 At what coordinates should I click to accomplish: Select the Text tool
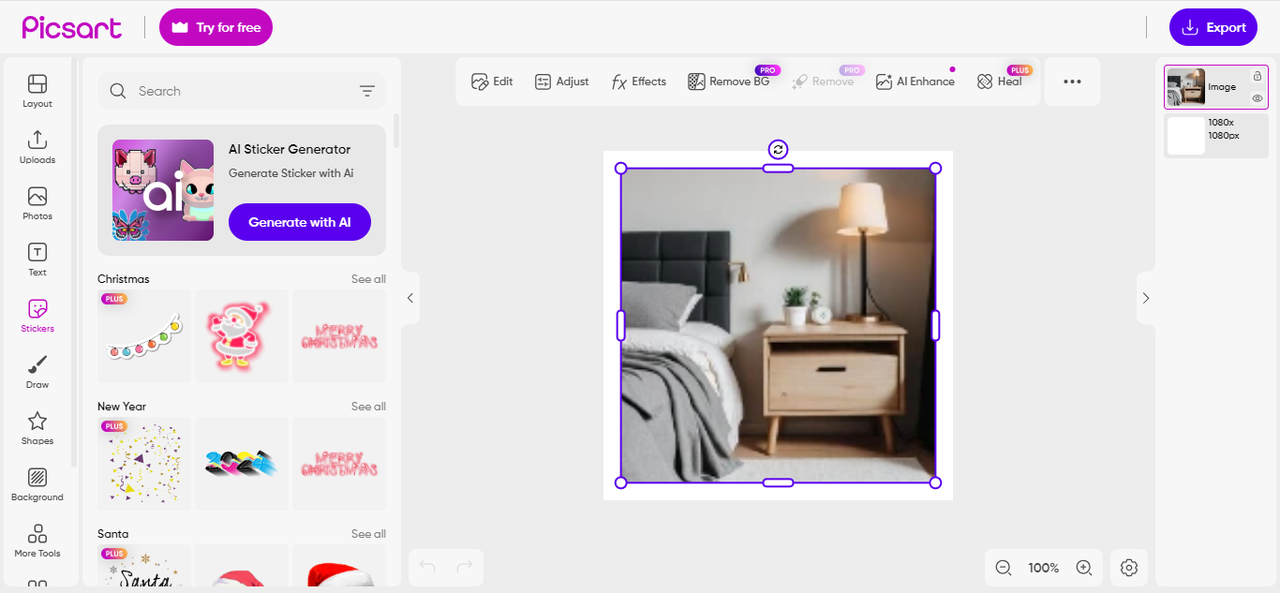pyautogui.click(x=37, y=259)
